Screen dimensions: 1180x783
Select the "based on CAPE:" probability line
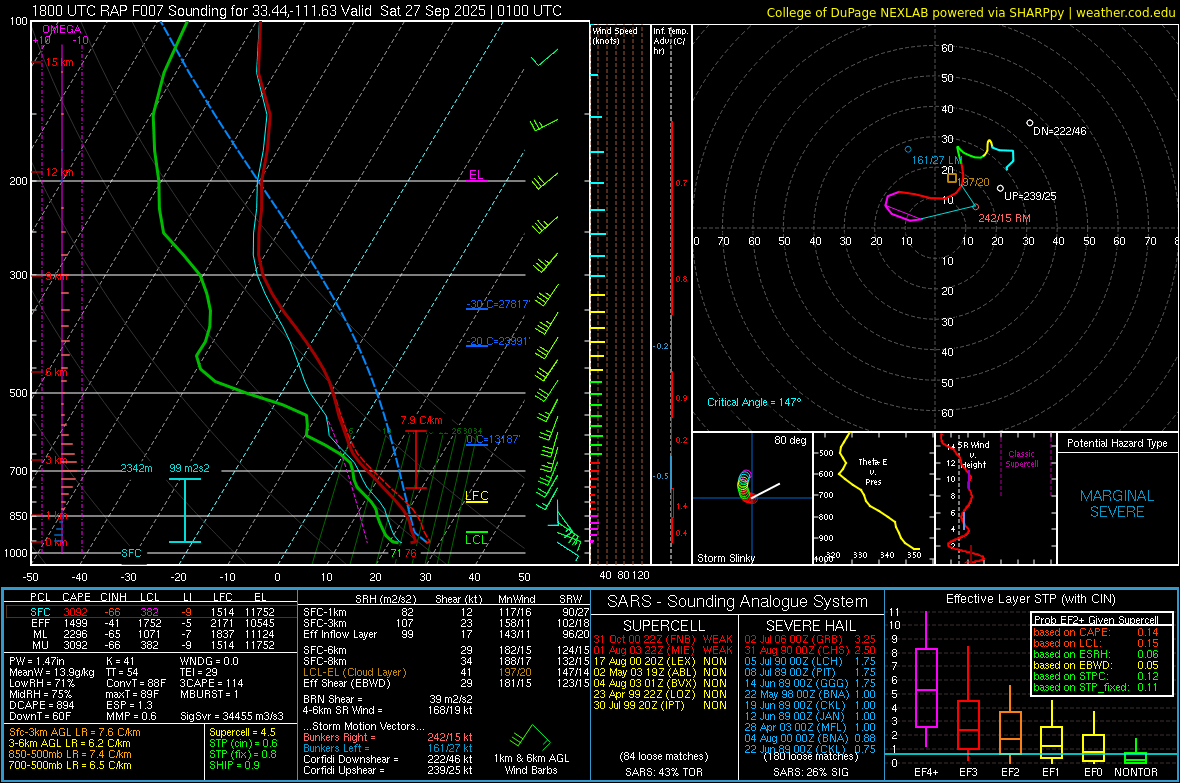coord(1096,632)
